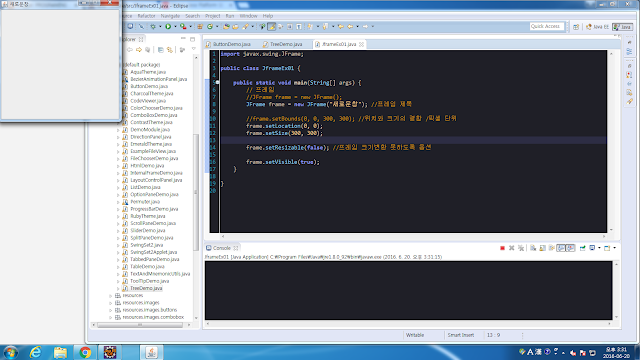
Task: Toggle Show Console on Standard Out Change
Action: (561, 248)
